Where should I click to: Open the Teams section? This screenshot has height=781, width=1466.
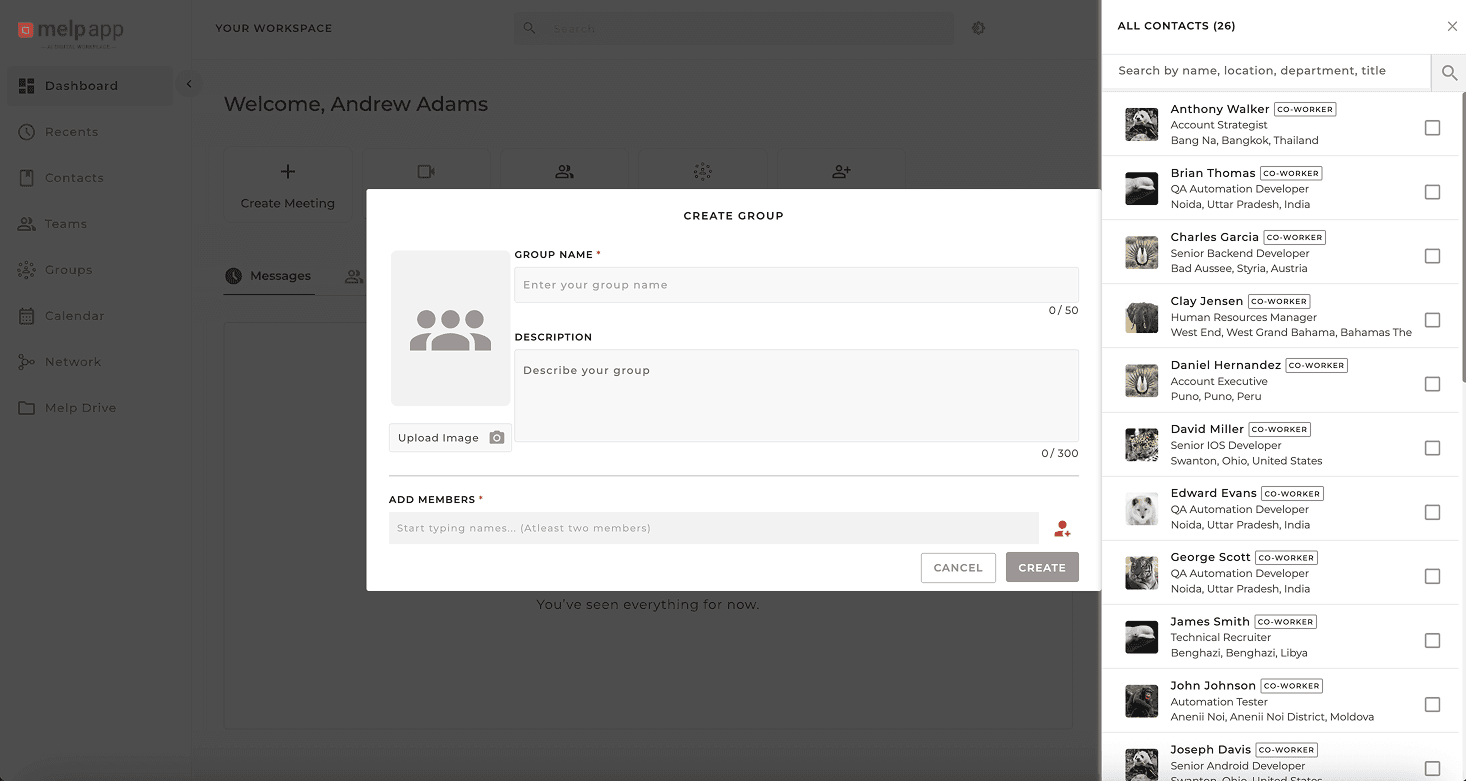pos(66,223)
